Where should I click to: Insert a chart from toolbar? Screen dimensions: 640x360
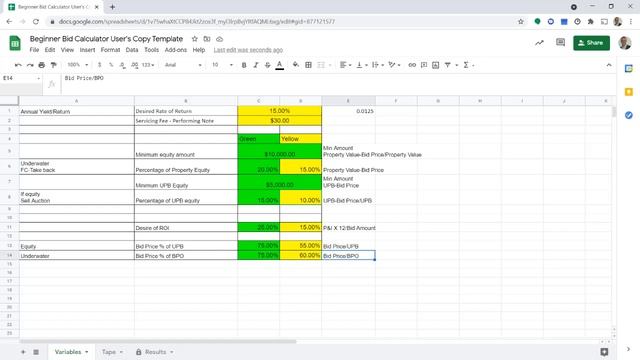point(436,65)
